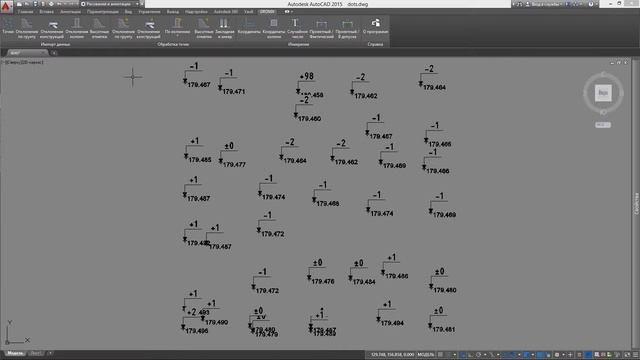This screenshot has height=360, width=640.
Task: Click the Случайное число tool
Action: pyautogui.click(x=297, y=28)
